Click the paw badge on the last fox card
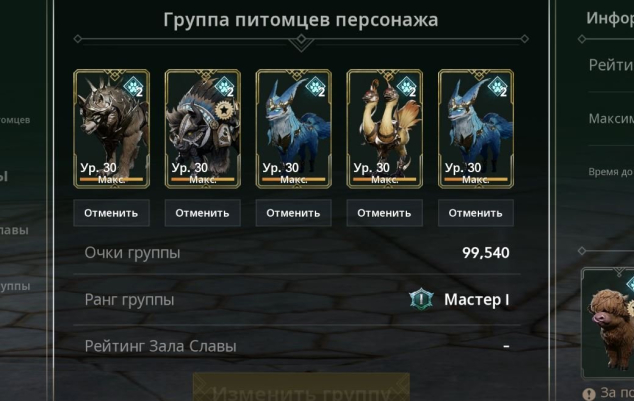Viewport: 634px width, 401px height. pyautogui.click(x=498, y=87)
